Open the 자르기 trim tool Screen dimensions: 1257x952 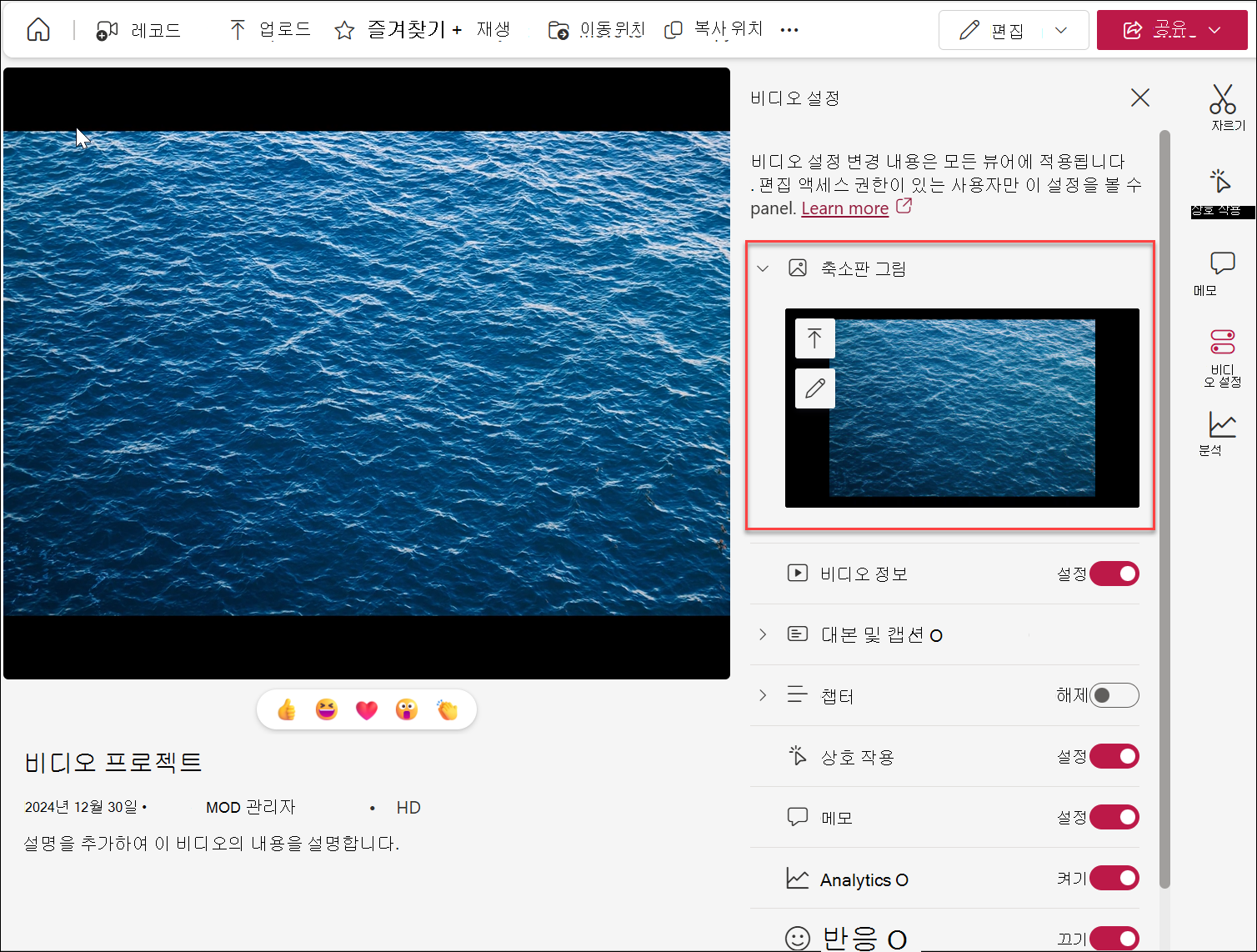[1224, 108]
